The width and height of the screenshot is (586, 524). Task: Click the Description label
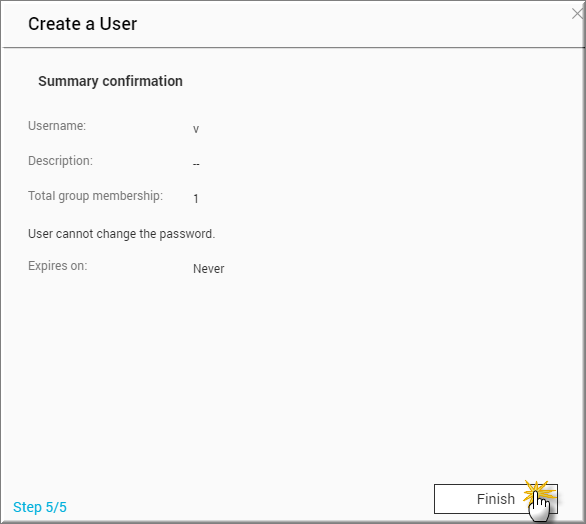60,161
